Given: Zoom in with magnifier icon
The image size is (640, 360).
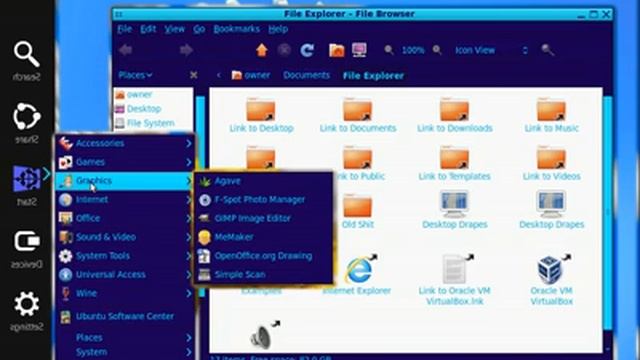Looking at the screenshot, I should click(437, 50).
